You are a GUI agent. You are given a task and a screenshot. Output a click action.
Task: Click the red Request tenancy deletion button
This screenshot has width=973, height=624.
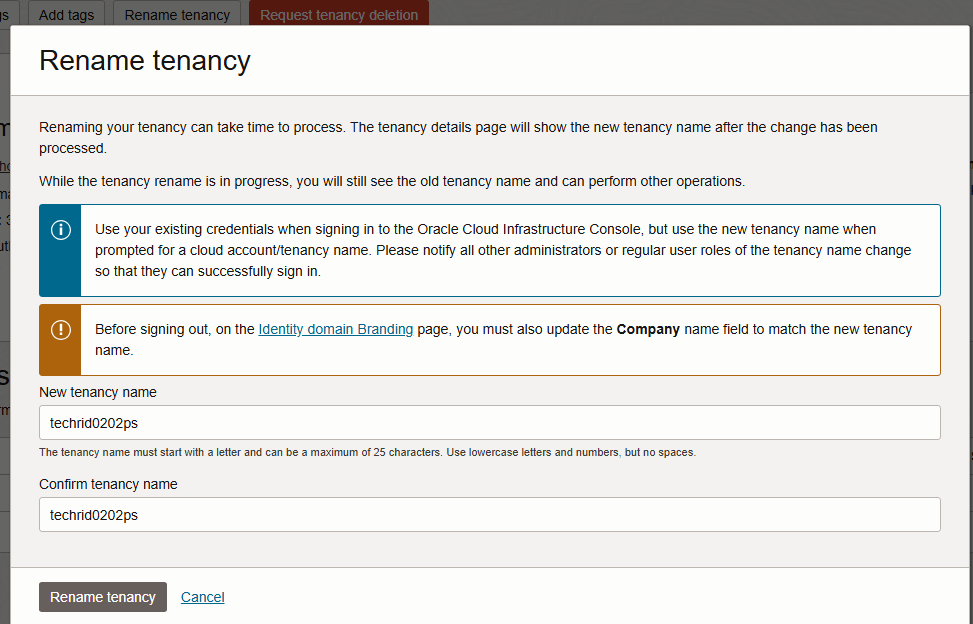(339, 15)
